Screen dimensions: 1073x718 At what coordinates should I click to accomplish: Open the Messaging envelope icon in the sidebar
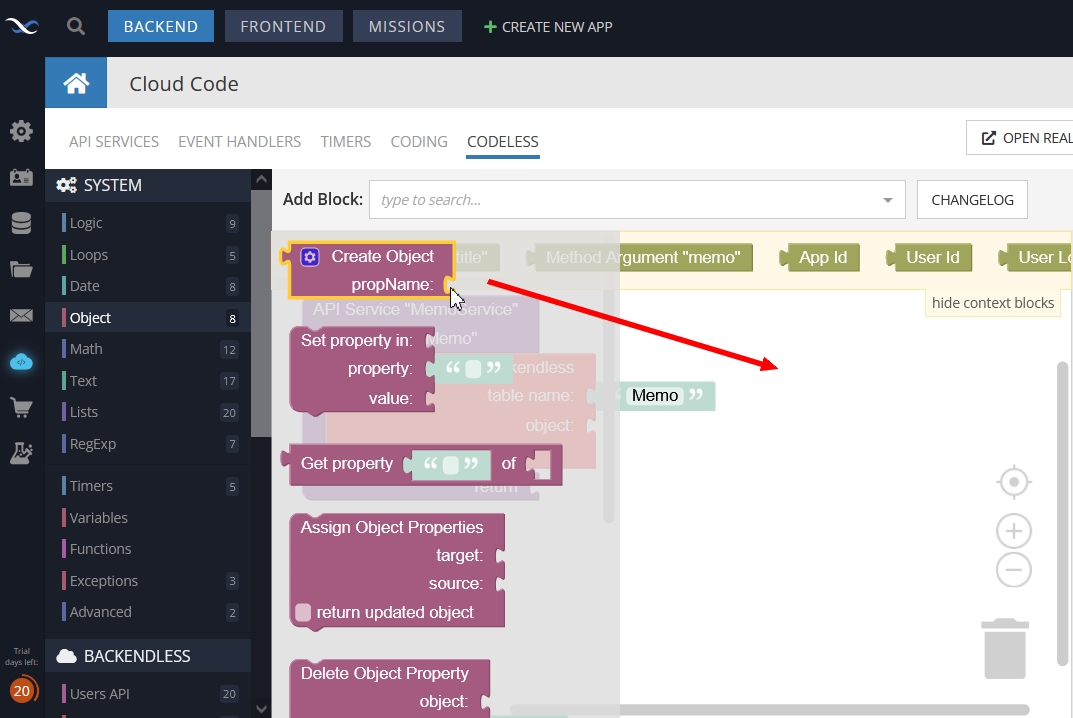21,316
